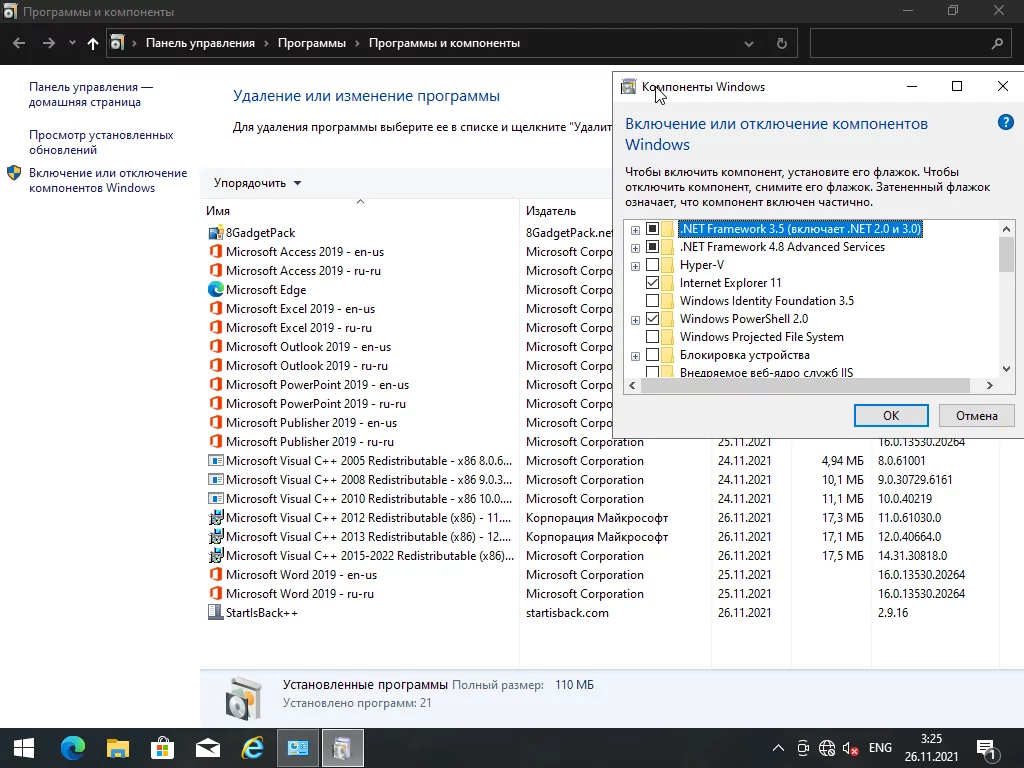Open Microsoft Store from the taskbar
Viewport: 1024px width, 768px height.
tap(163, 748)
